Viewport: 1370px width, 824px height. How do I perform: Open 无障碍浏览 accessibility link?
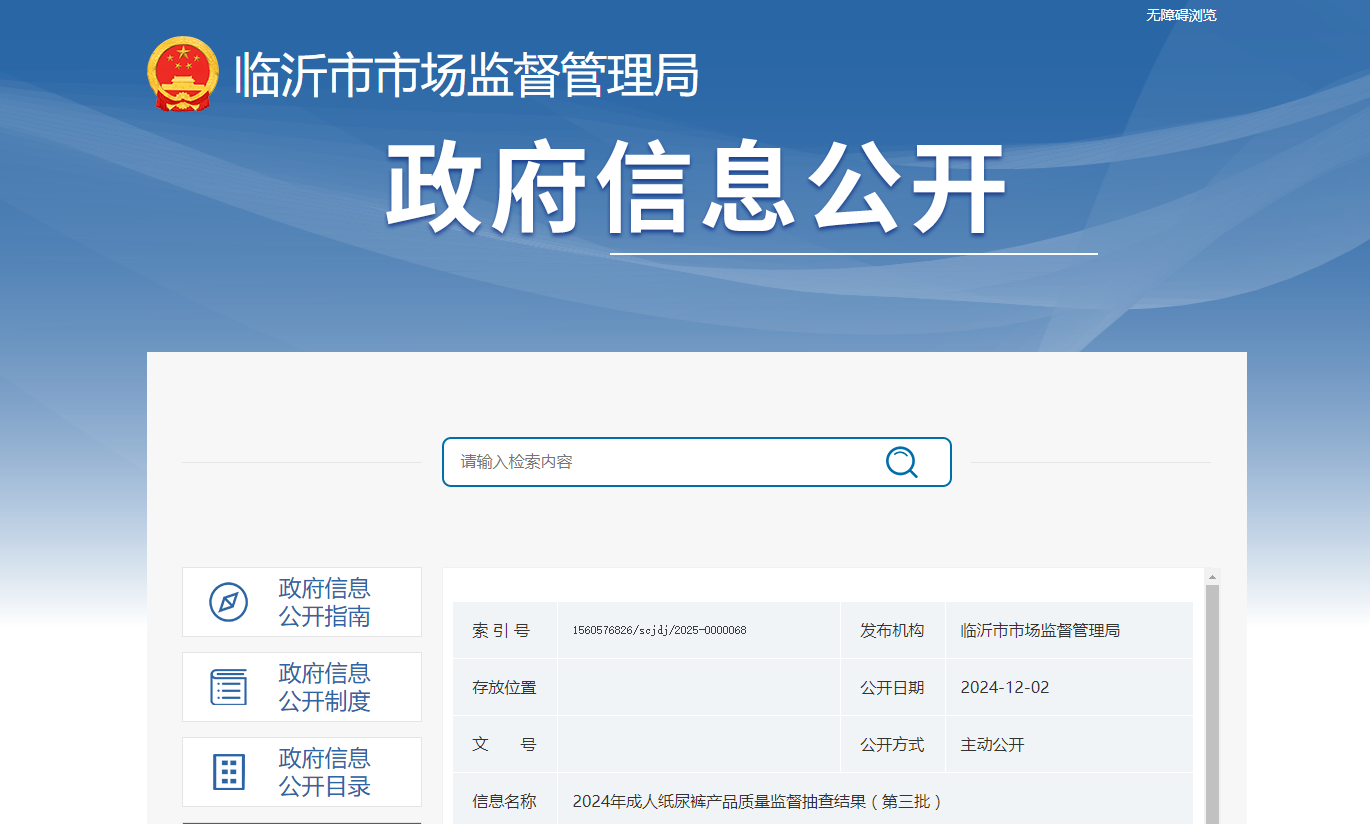(x=1181, y=15)
